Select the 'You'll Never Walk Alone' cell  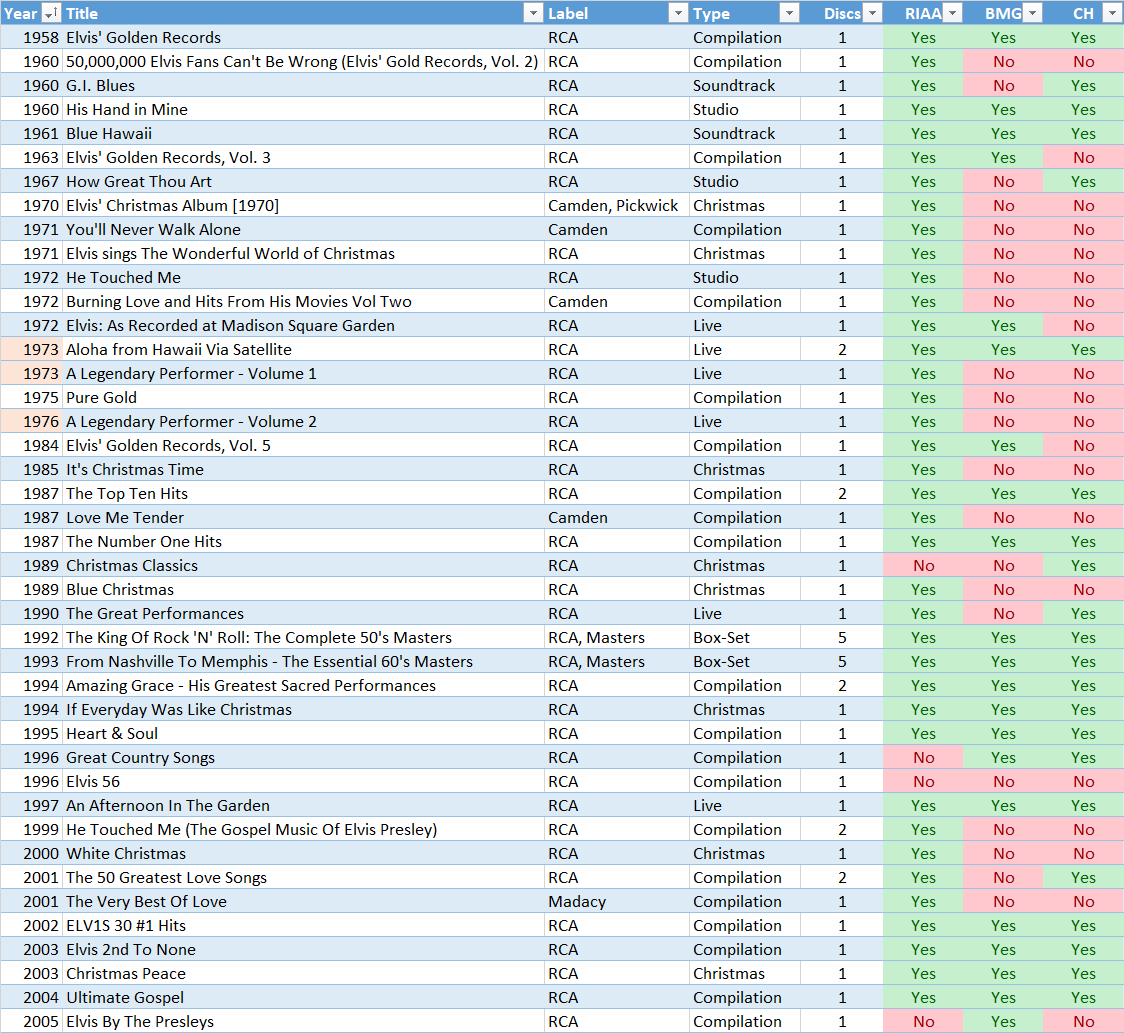303,229
